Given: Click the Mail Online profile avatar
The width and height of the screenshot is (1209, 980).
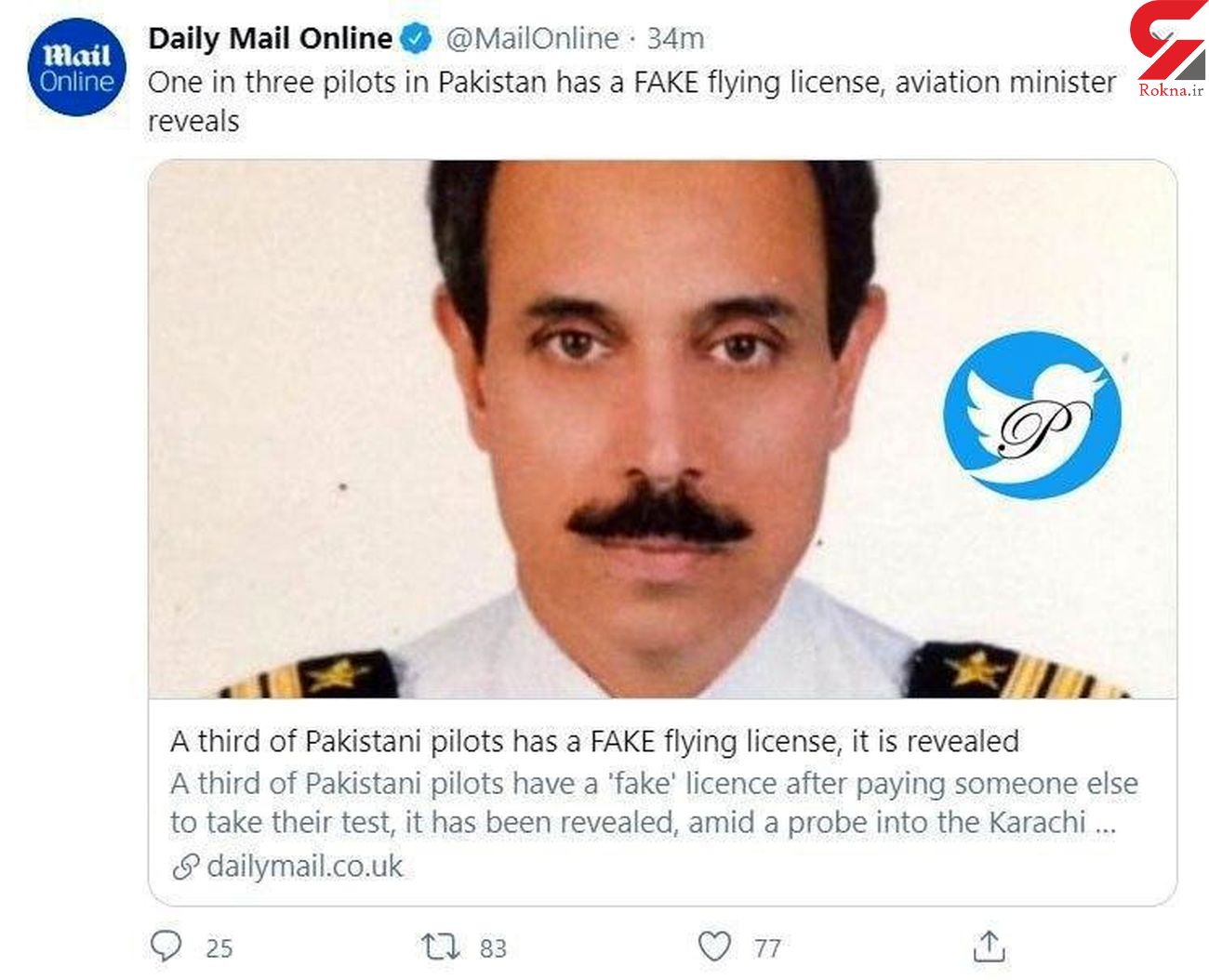Looking at the screenshot, I should click(76, 68).
